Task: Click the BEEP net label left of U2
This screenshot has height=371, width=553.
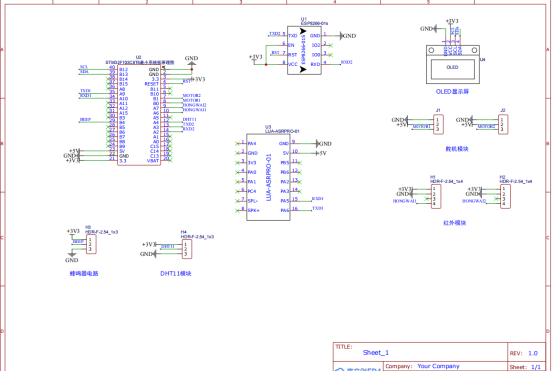Action: click(x=85, y=120)
